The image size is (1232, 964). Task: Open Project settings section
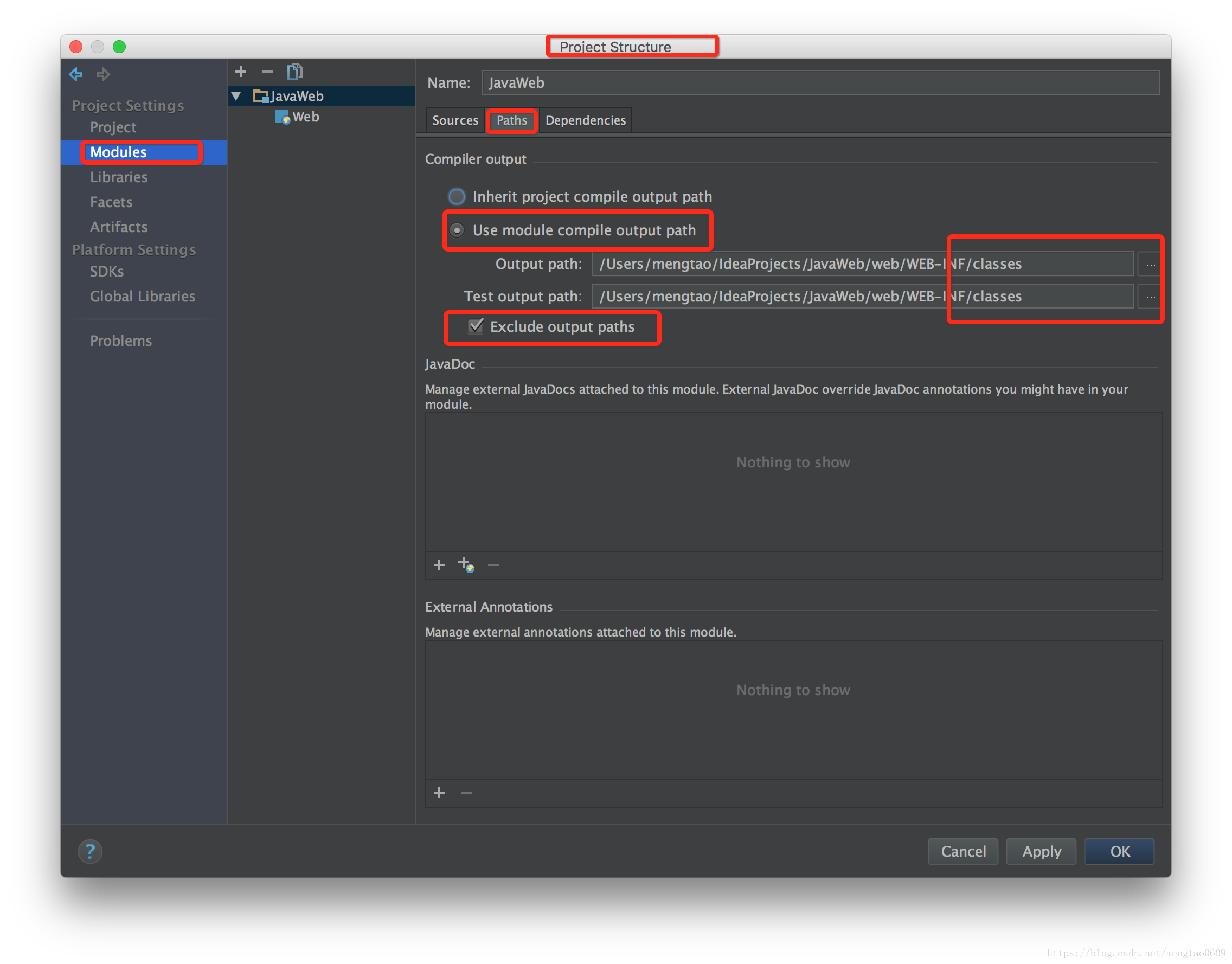pos(113,127)
